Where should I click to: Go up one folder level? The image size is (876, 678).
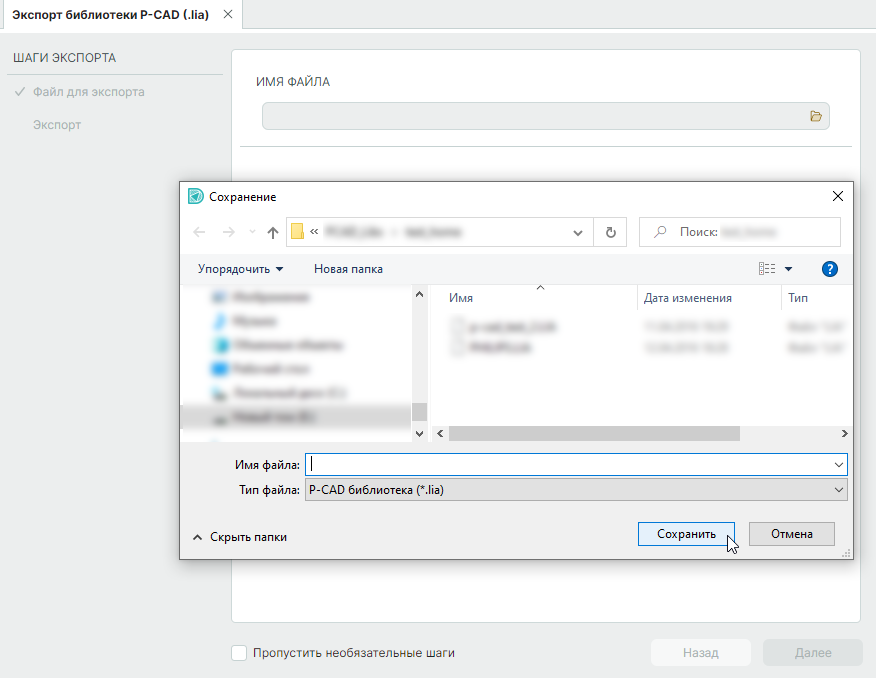[273, 232]
